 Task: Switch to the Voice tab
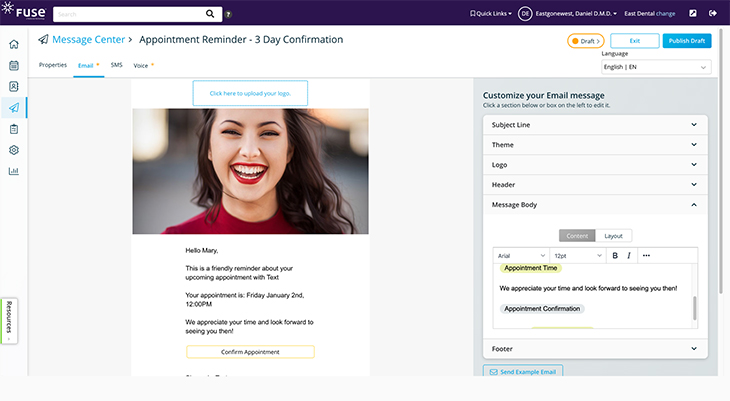click(141, 66)
